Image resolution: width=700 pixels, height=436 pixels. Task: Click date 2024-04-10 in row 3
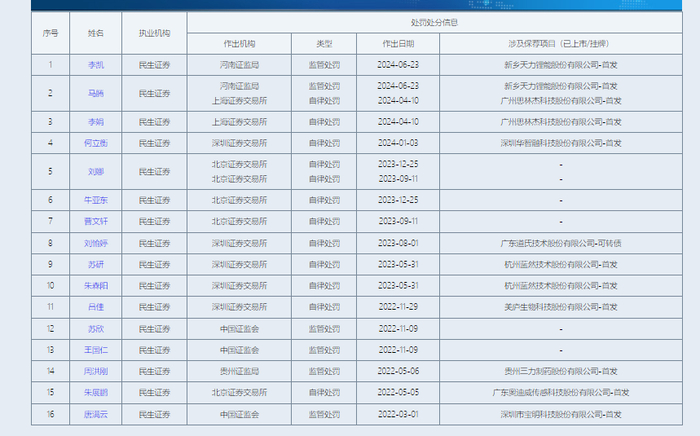tap(398, 122)
